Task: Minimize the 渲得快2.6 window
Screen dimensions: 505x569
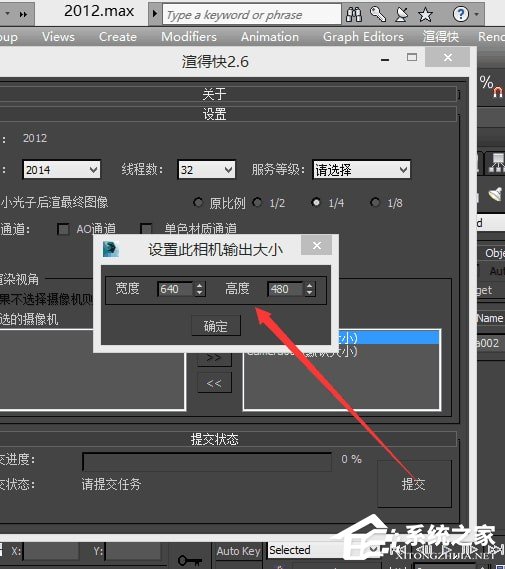Action: tap(385, 59)
